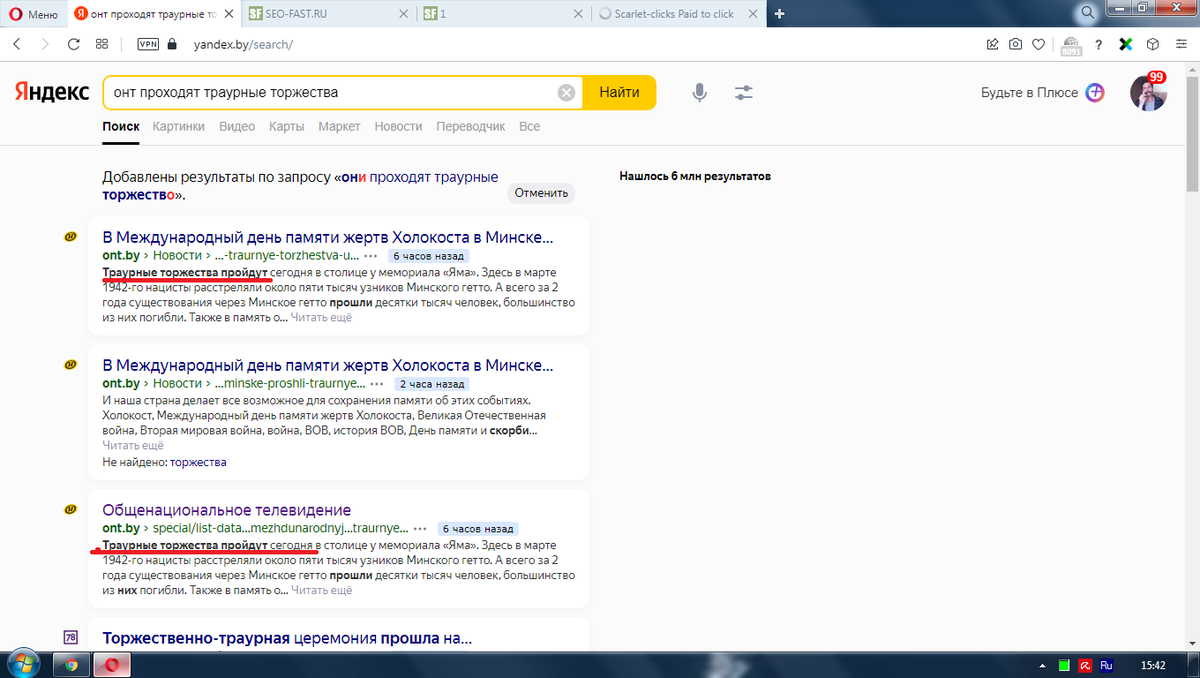Open the extension with 8091 badge
Screen dimensions: 1200x678
pyautogui.click(x=1071, y=45)
